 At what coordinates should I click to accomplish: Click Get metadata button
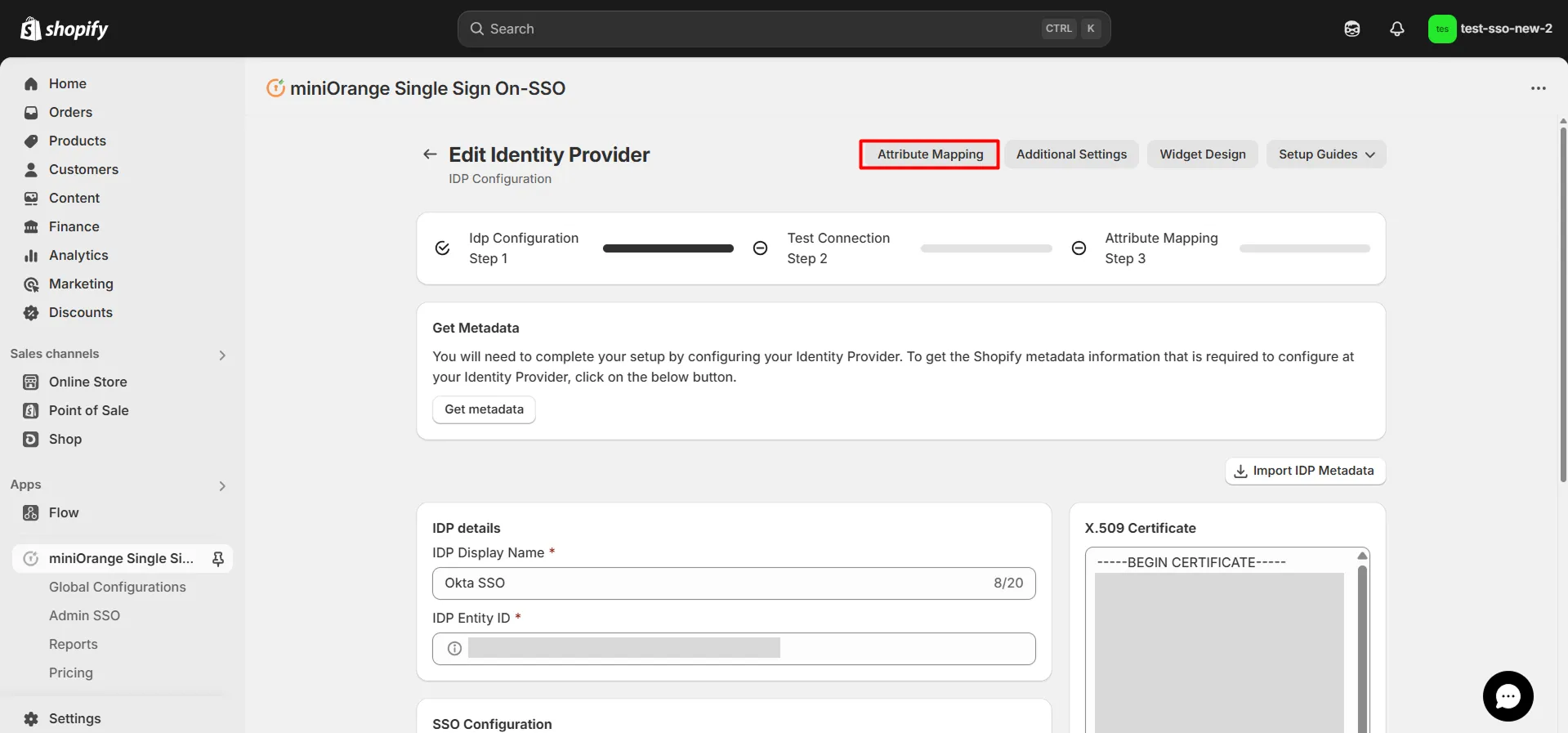(484, 409)
